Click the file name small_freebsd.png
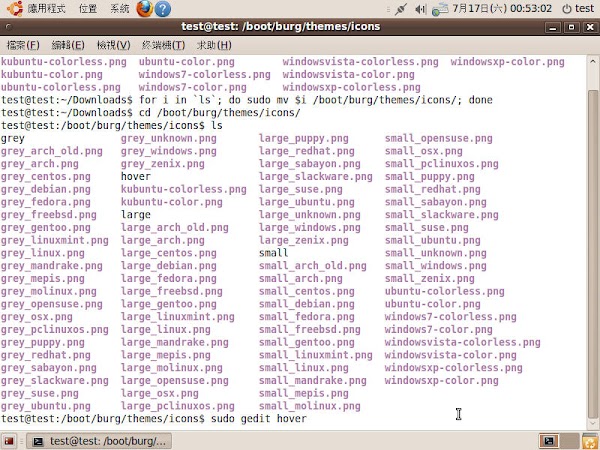600x450 pixels. click(x=310, y=329)
